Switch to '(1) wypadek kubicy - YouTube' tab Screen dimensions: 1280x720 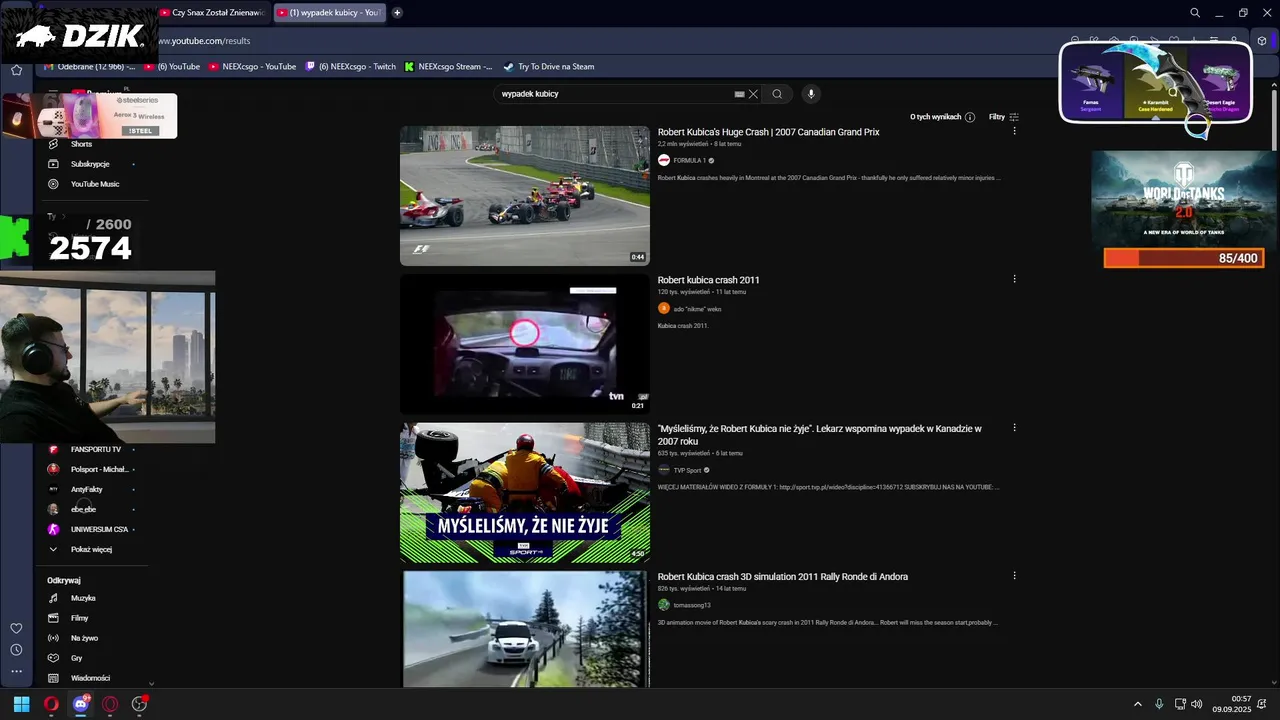tap(329, 12)
